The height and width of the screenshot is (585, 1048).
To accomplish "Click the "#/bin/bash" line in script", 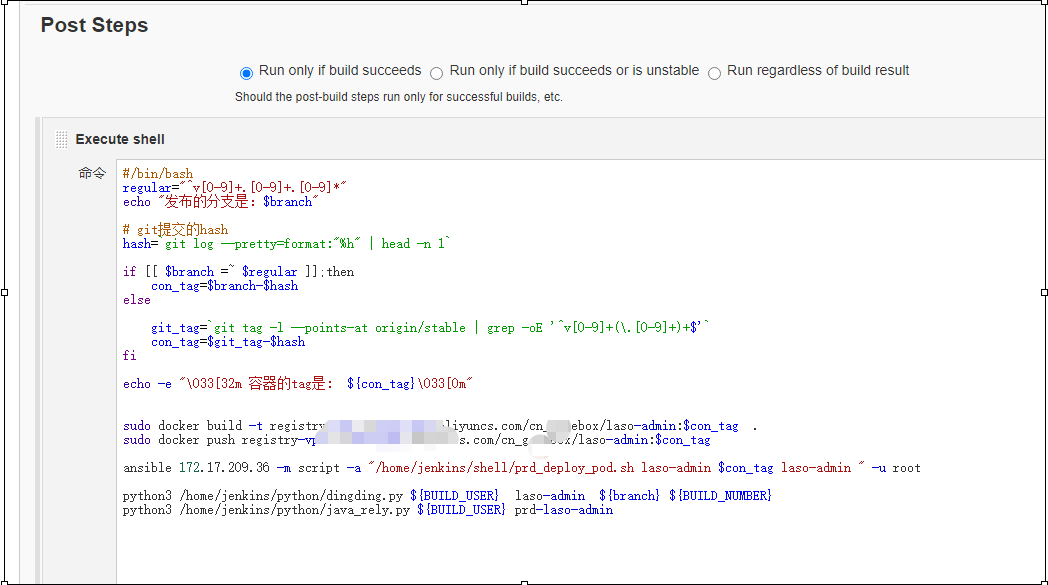I will tap(158, 174).
